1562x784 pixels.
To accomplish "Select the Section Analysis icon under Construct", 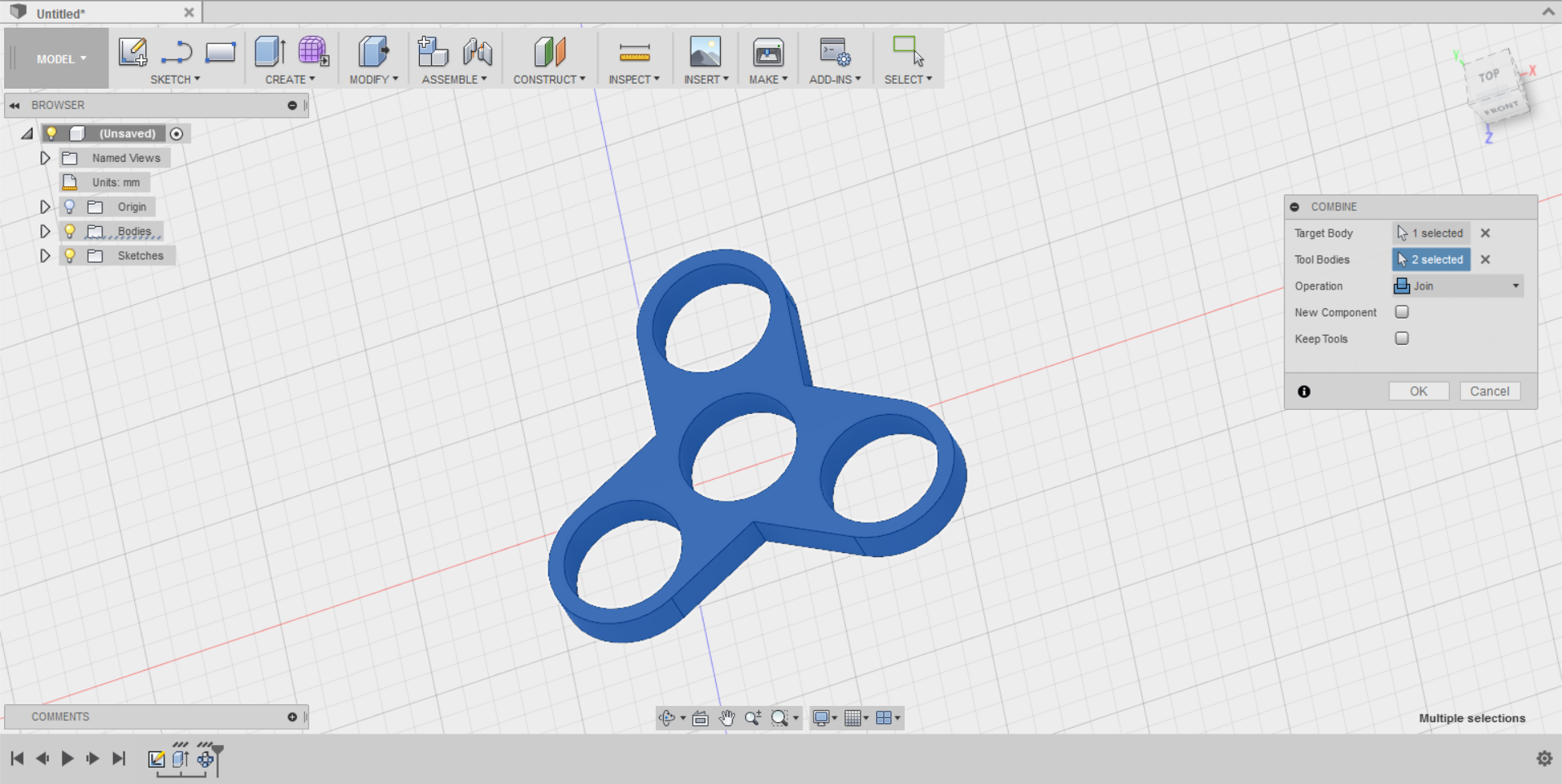I will coord(550,53).
